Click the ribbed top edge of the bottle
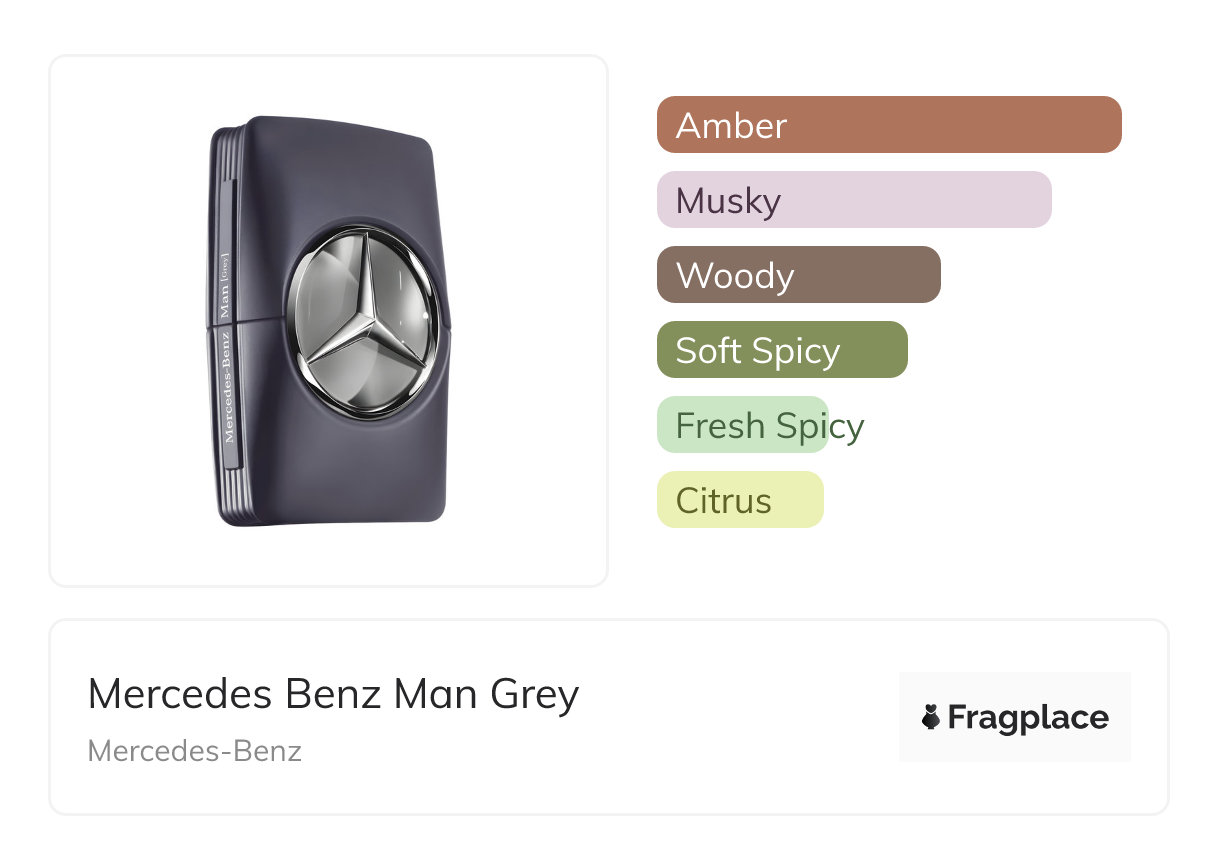Image resolution: width=1218 pixels, height=864 pixels. tap(225, 150)
